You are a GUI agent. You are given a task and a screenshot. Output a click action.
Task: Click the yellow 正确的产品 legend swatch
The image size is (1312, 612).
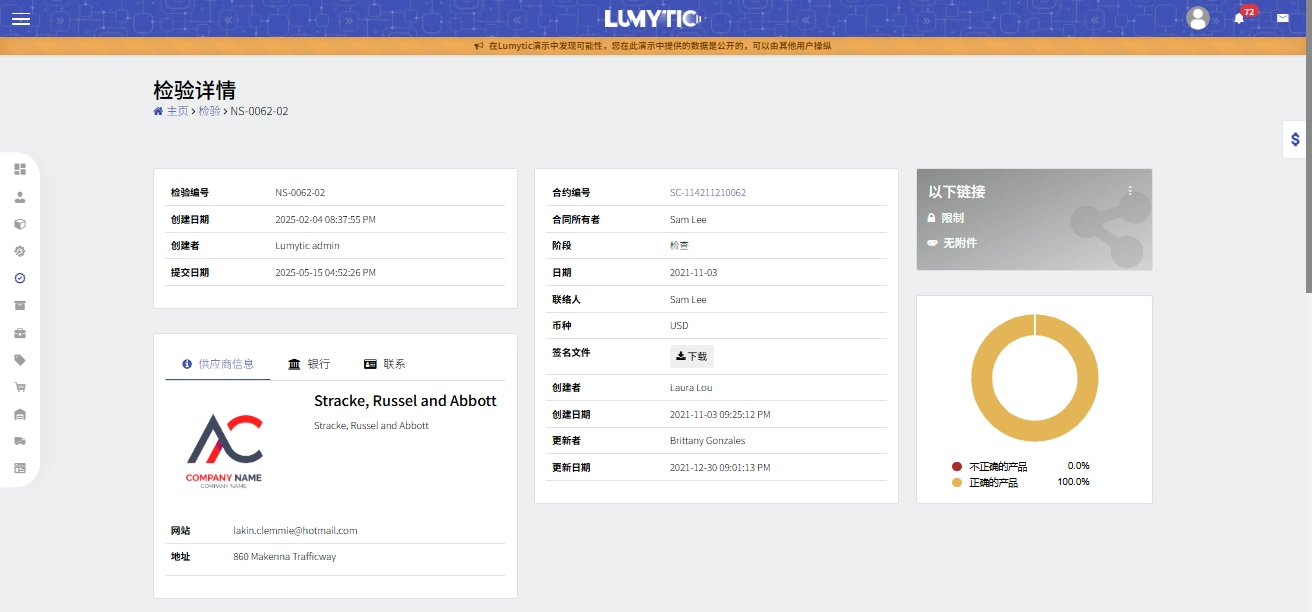coord(957,482)
